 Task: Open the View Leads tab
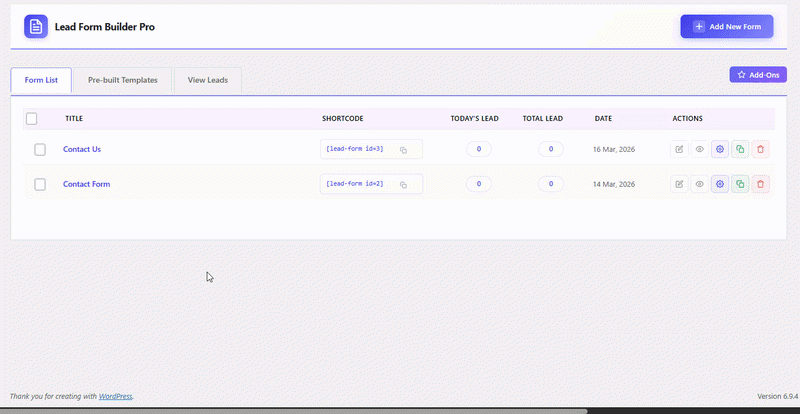[x=208, y=80]
